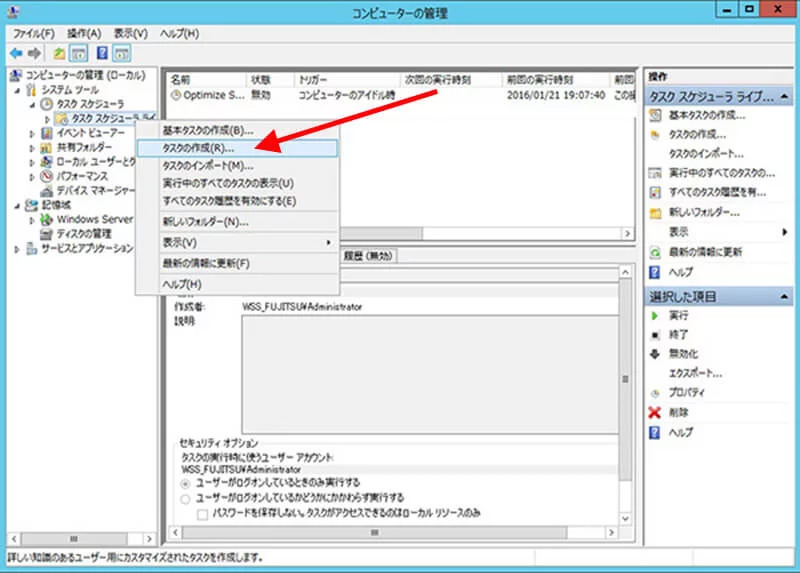Click the 無効化 disable arrow icon
The width and height of the screenshot is (800, 573).
(655, 354)
